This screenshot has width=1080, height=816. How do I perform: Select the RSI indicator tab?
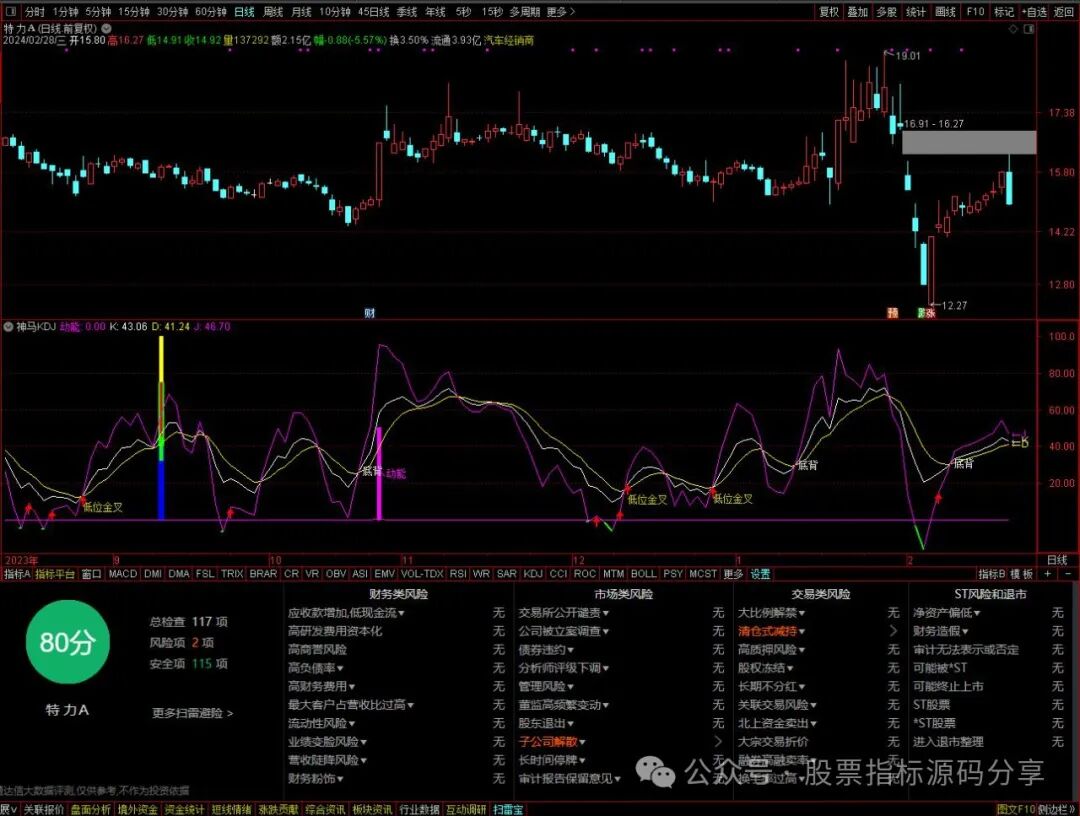(457, 574)
